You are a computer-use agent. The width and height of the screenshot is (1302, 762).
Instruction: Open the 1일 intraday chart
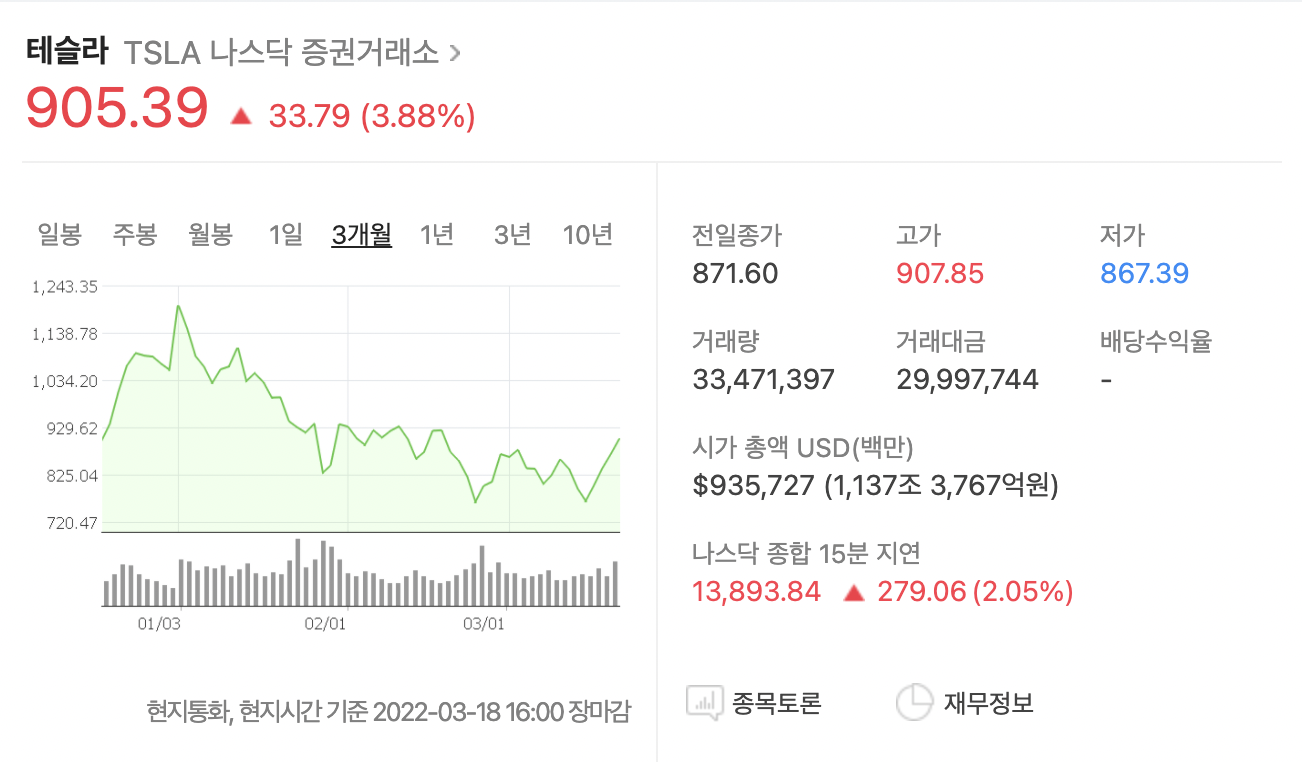284,234
